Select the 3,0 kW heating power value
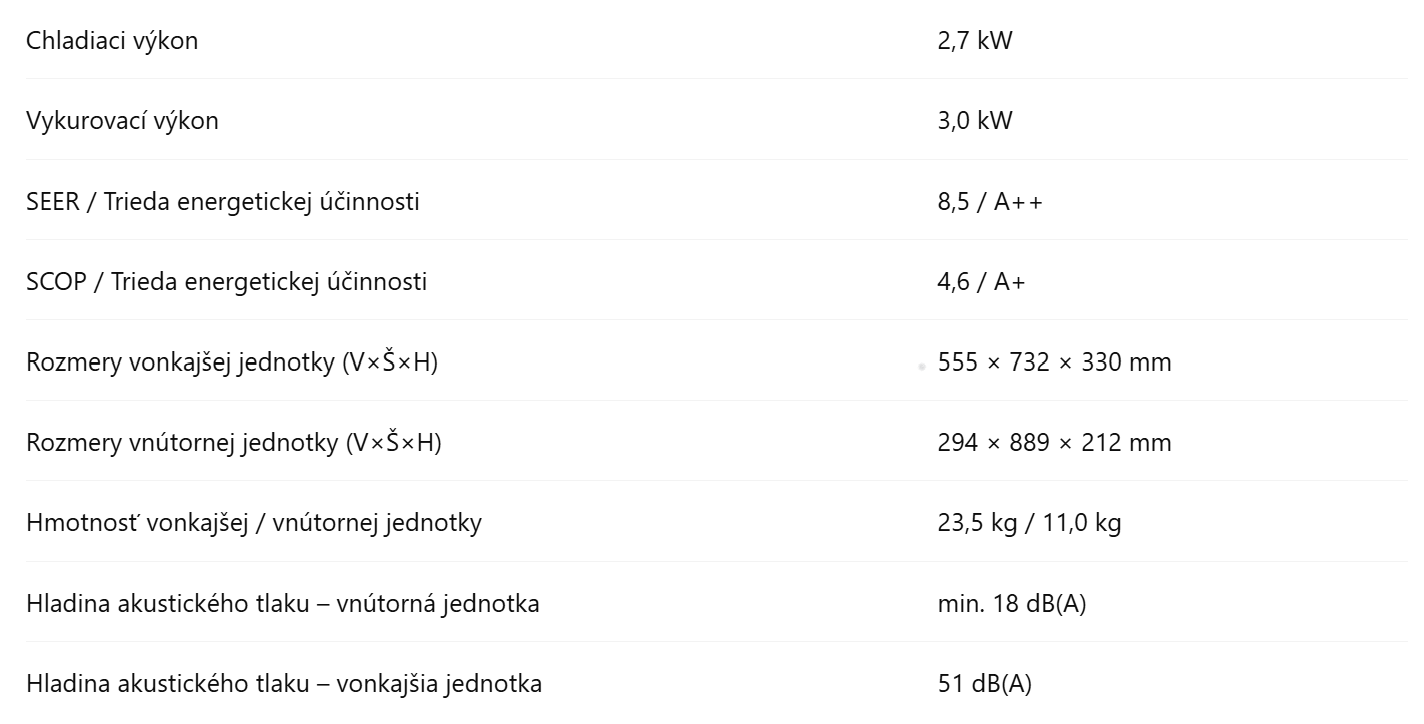Viewport: 1424px width, 724px height. click(975, 121)
